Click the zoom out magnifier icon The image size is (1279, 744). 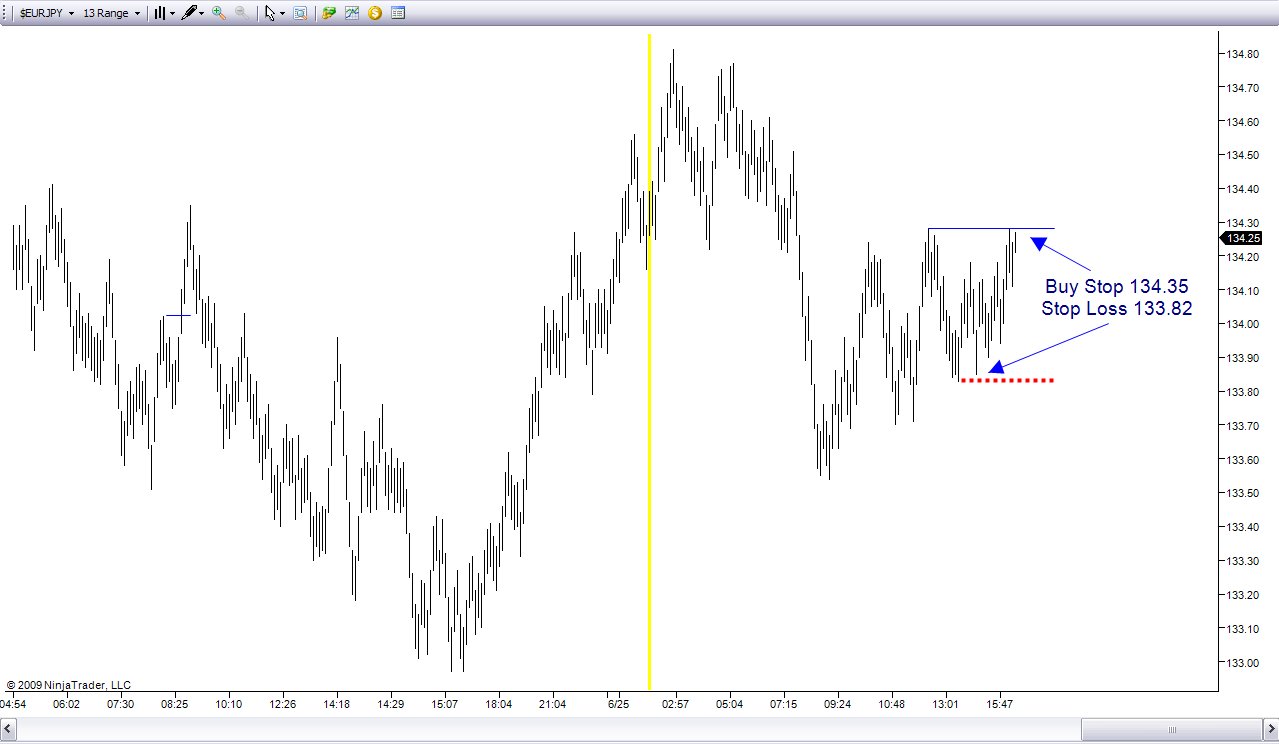click(243, 13)
